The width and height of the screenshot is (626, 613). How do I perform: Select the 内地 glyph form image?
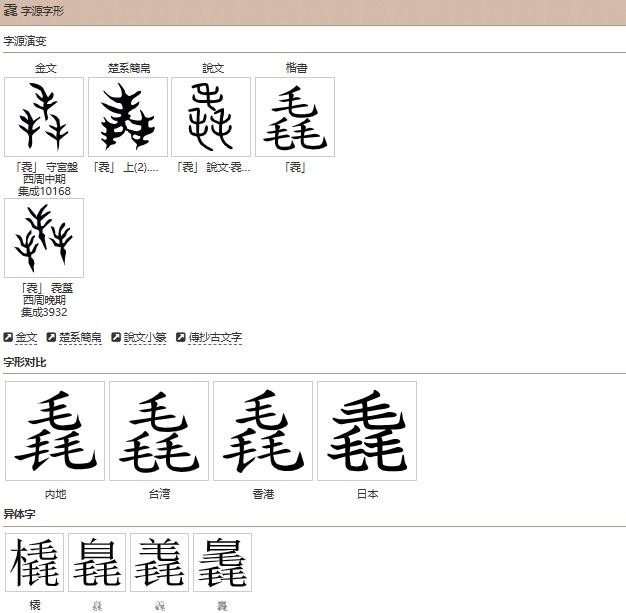click(x=55, y=431)
